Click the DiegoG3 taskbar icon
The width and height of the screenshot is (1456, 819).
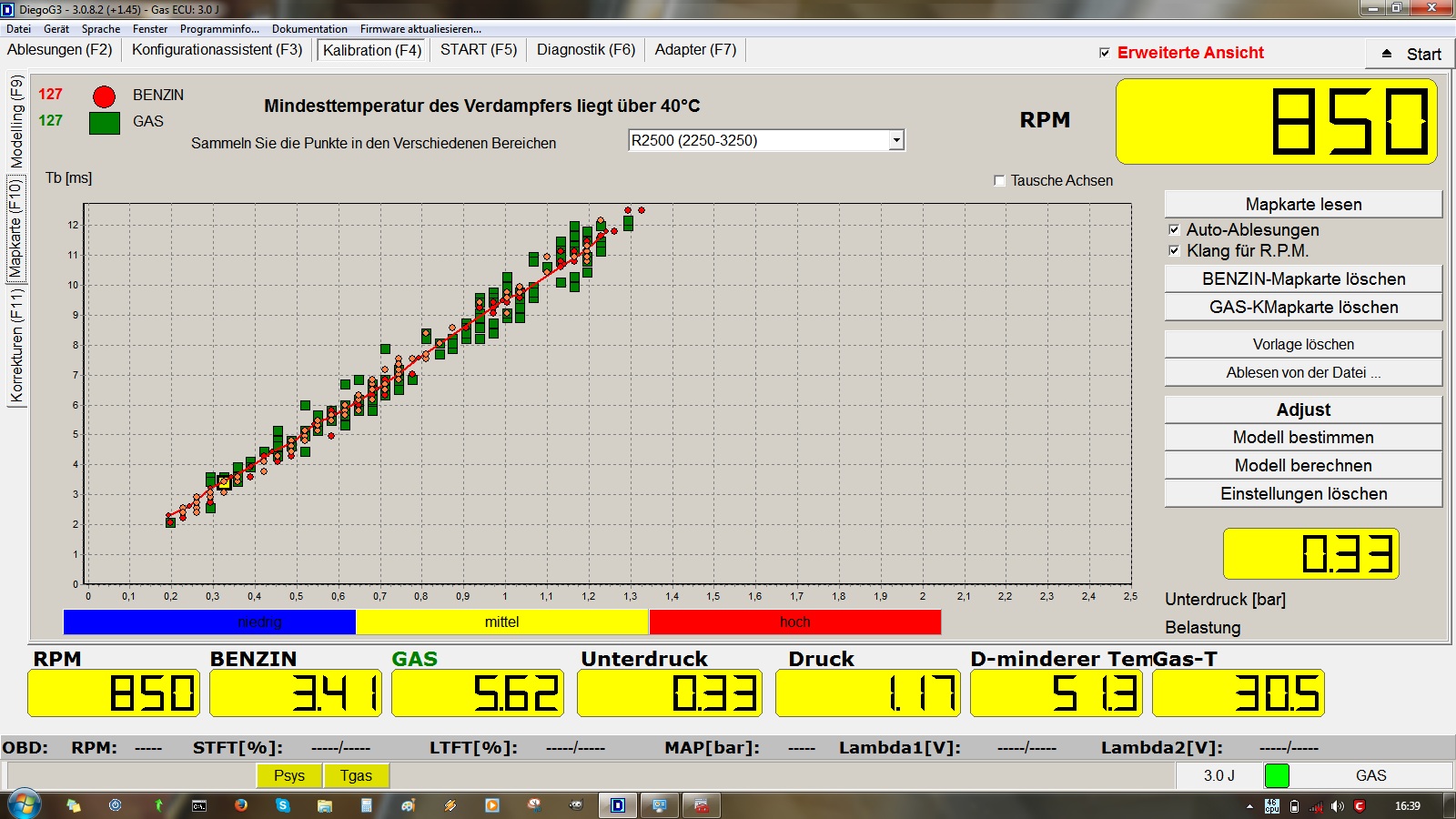(x=618, y=805)
